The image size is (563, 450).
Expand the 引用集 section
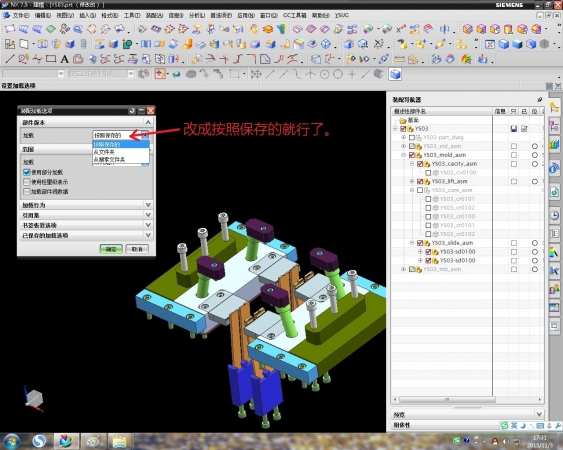pos(87,215)
